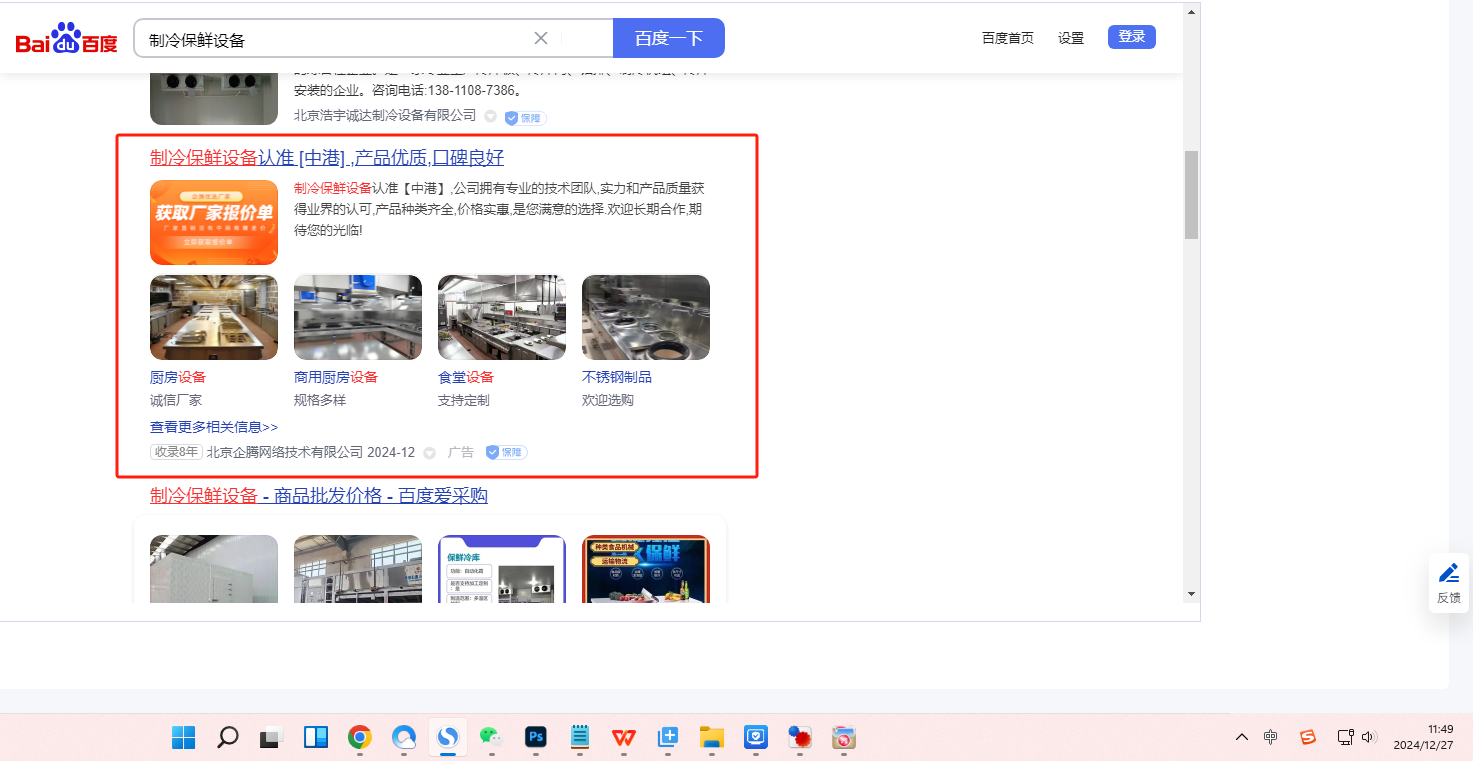The image size is (1473, 761).
Task: Open the Windows Start menu
Action: tap(184, 738)
